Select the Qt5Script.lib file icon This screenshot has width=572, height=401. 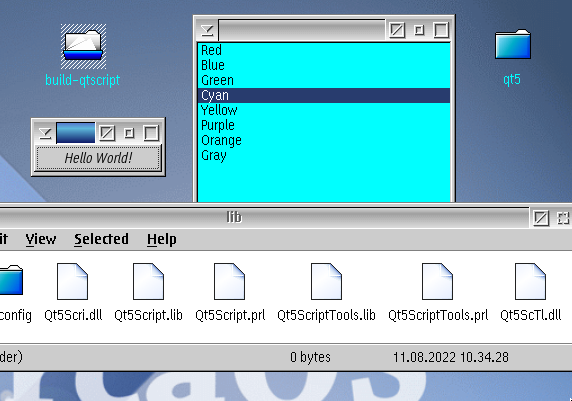point(148,281)
